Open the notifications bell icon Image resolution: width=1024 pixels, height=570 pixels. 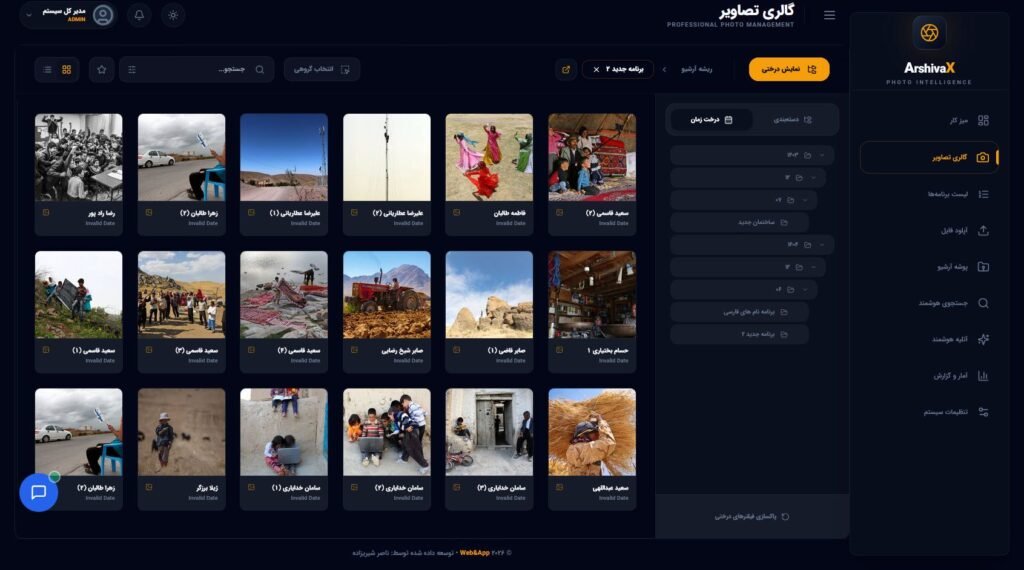tap(139, 15)
